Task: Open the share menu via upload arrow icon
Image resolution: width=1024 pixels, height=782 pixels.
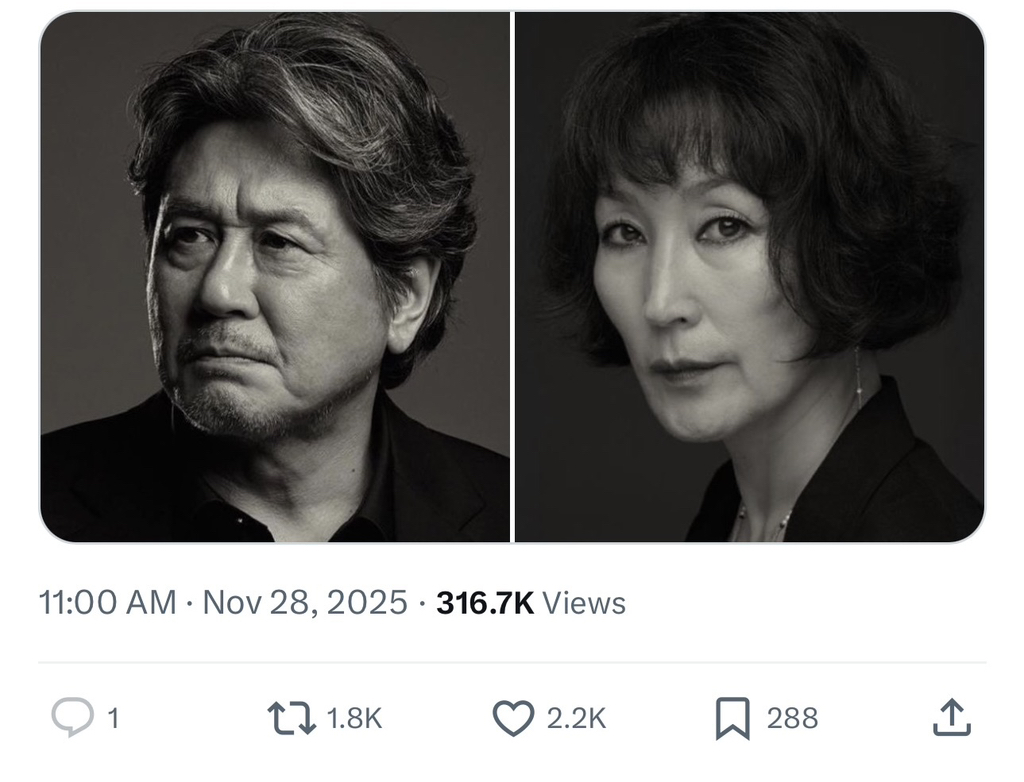Action: click(x=952, y=717)
